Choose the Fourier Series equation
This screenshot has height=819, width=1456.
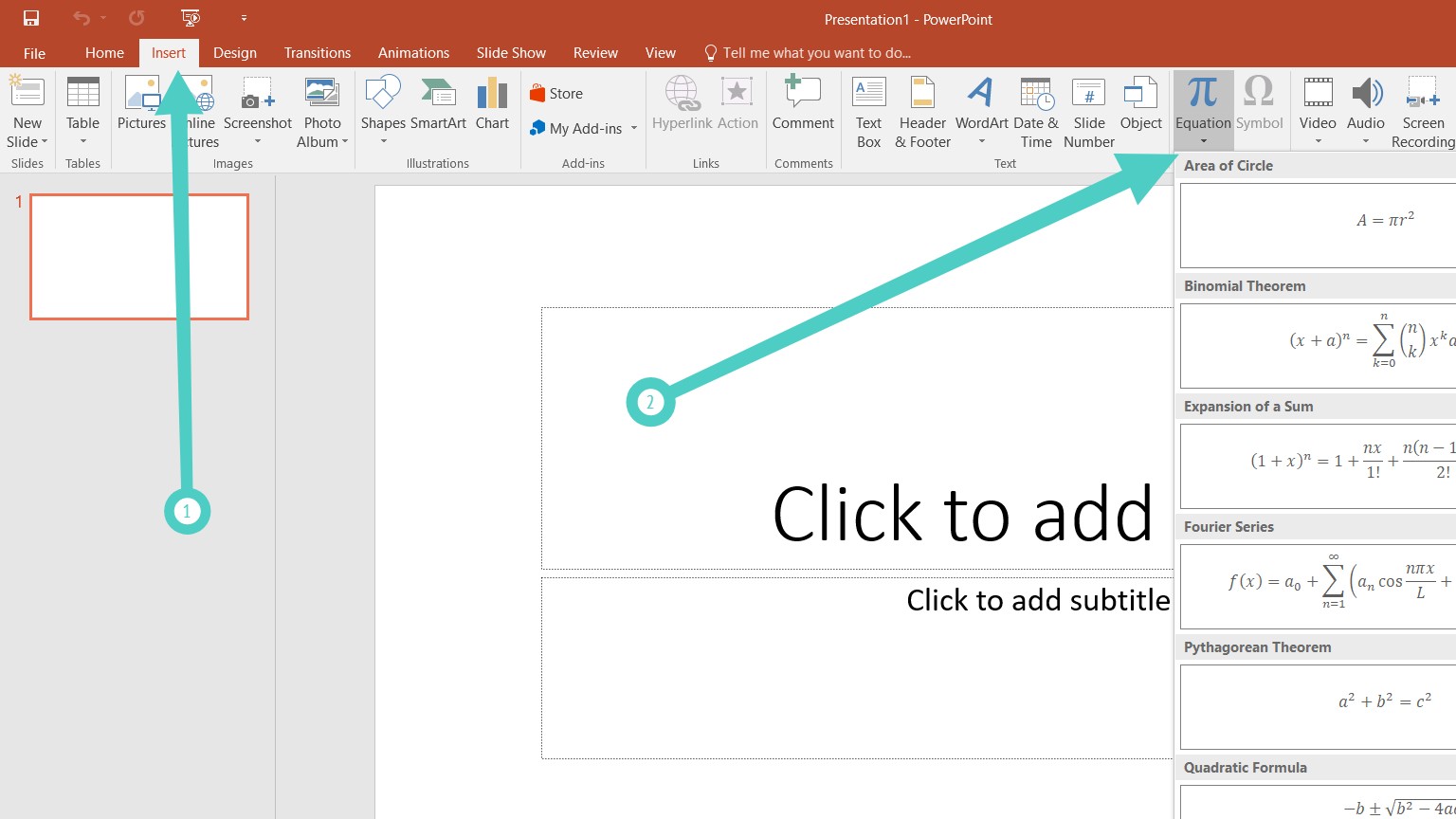(x=1318, y=587)
